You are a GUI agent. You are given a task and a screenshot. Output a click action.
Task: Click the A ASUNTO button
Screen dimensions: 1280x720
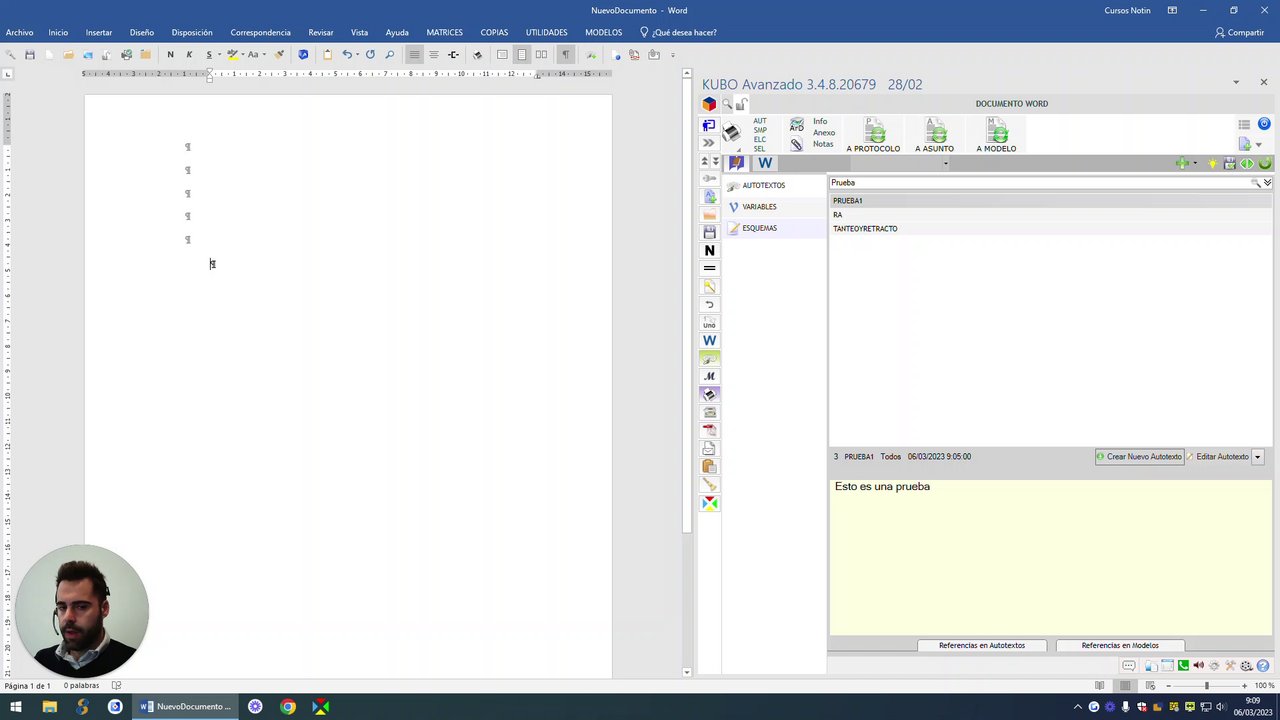point(934,135)
